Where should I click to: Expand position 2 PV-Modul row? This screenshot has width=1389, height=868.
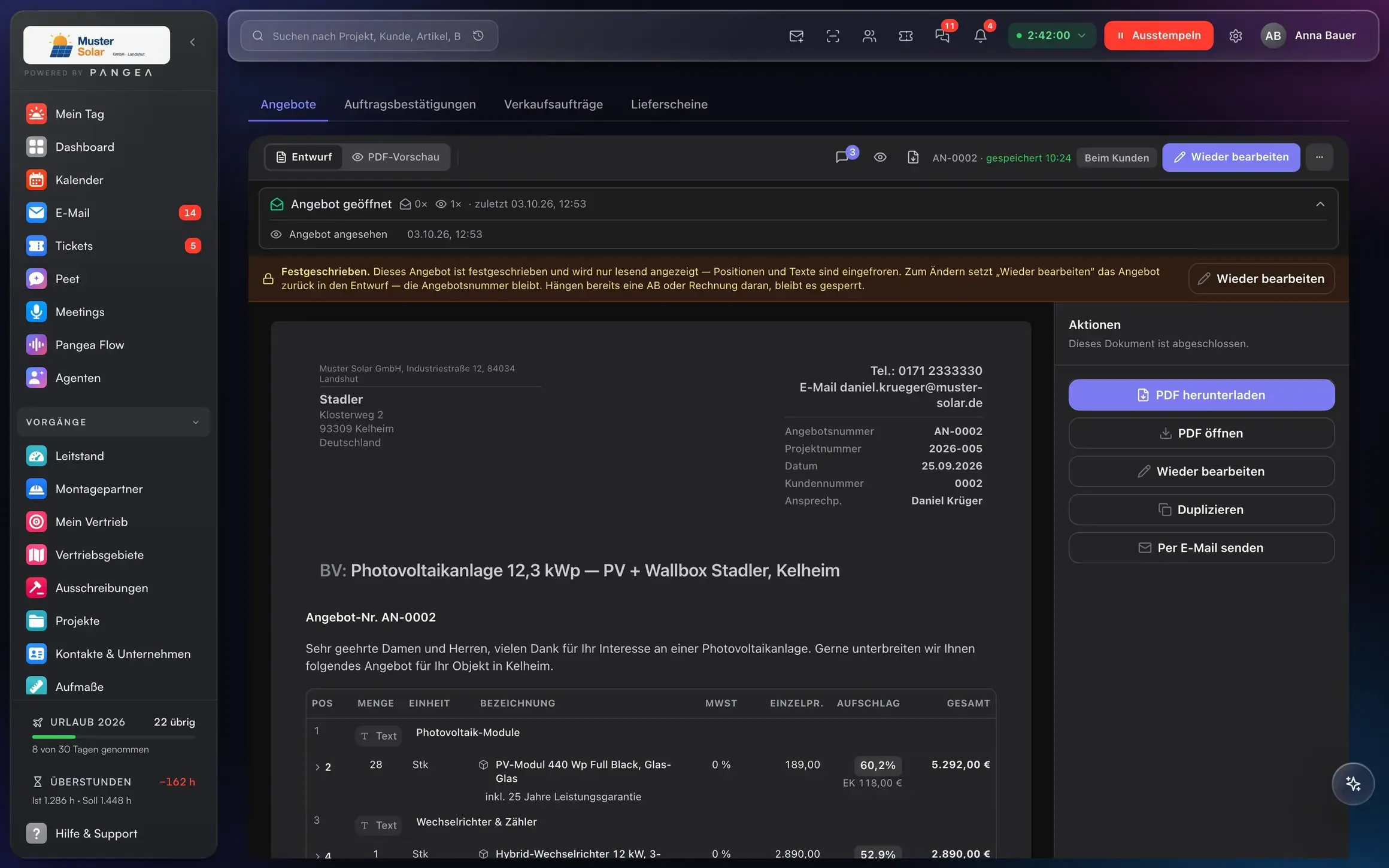(317, 767)
